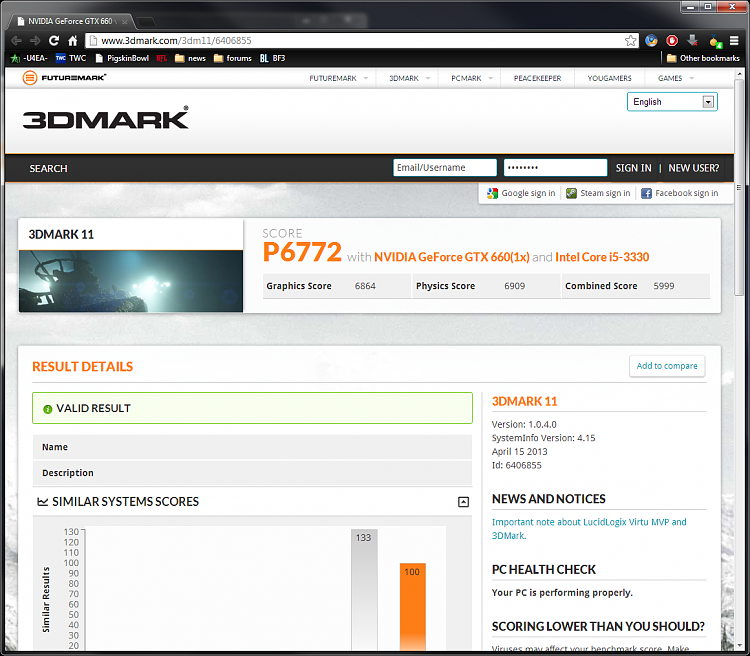Click the VALID RESULT info icon
The image size is (750, 656).
[47, 409]
